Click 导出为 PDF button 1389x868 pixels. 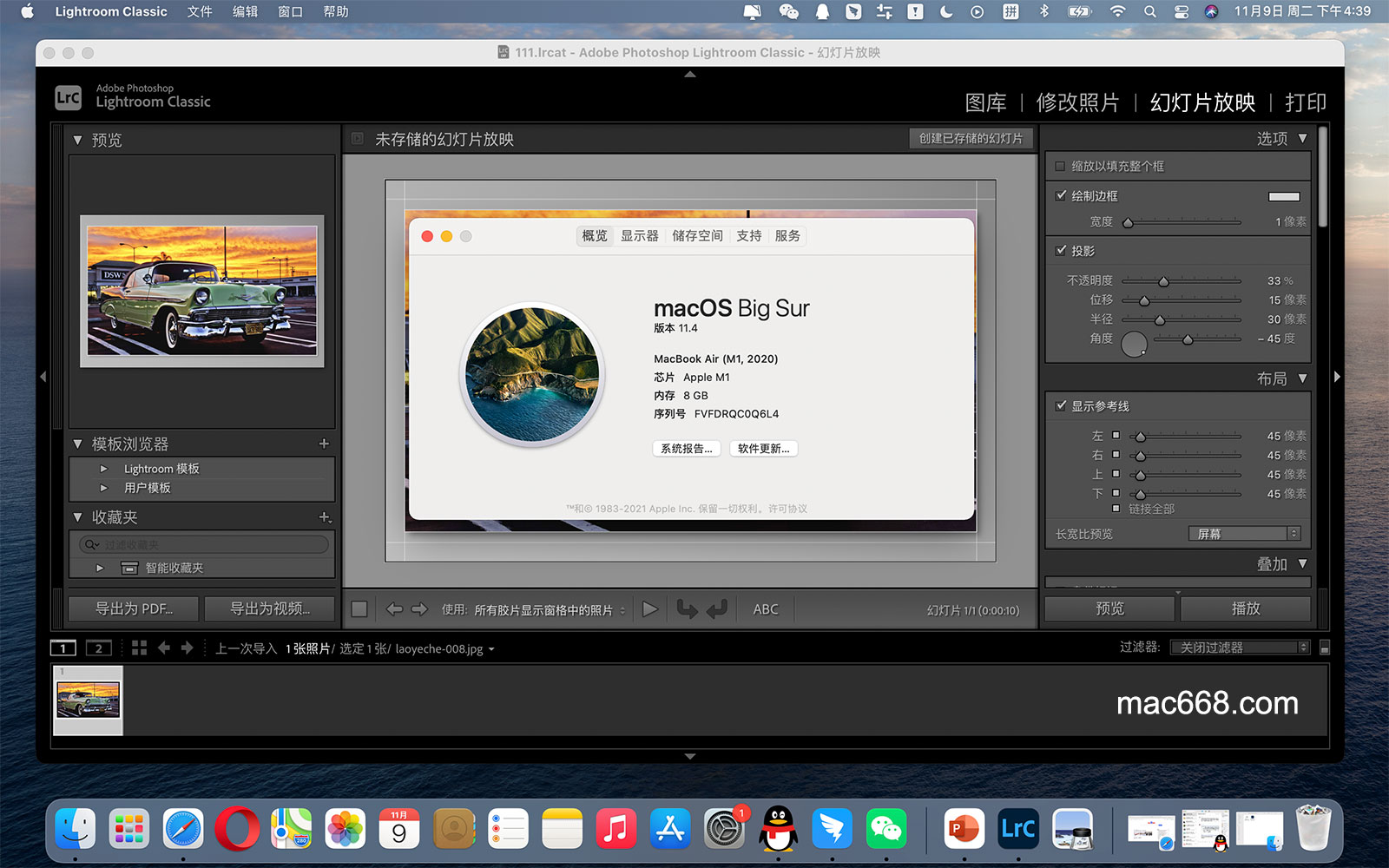click(134, 608)
